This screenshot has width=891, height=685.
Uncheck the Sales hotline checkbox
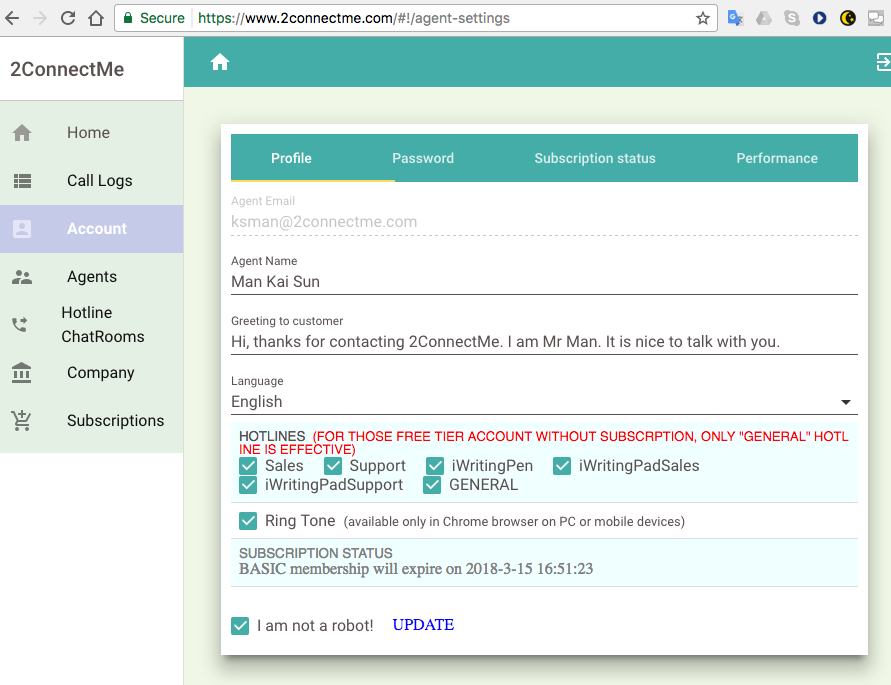[248, 466]
